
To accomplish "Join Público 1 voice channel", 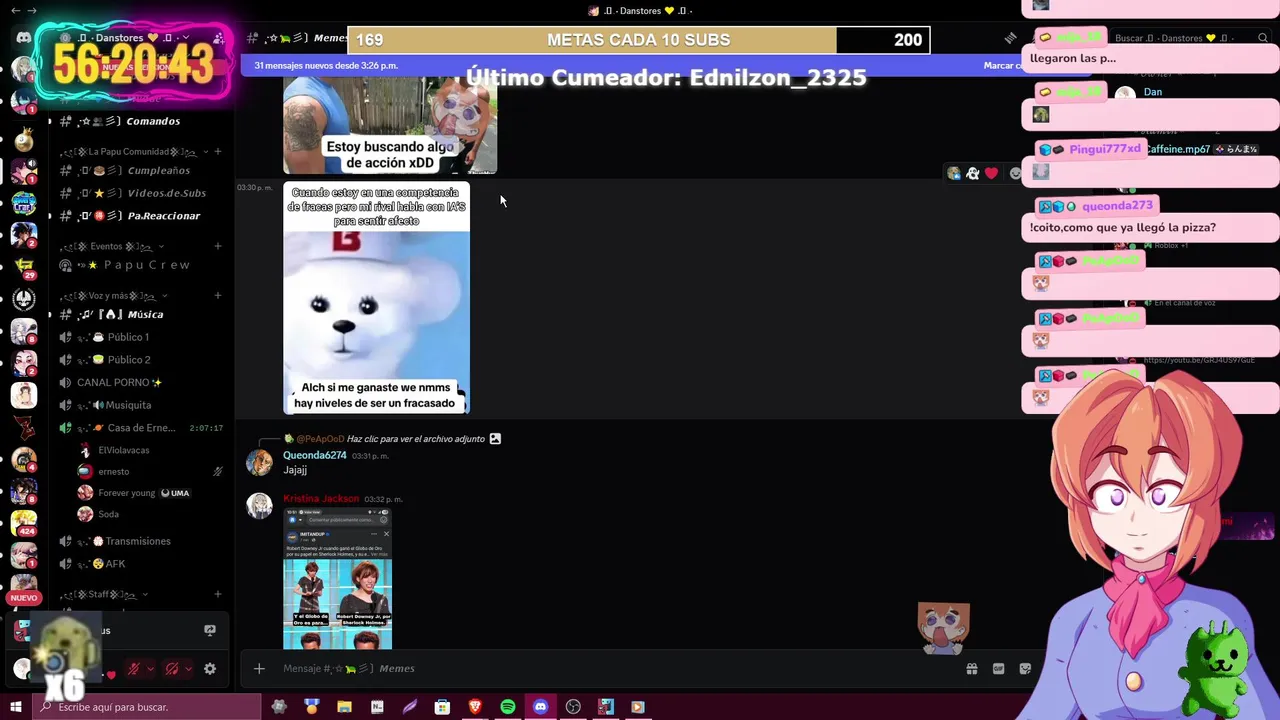I will click(x=140, y=337).
